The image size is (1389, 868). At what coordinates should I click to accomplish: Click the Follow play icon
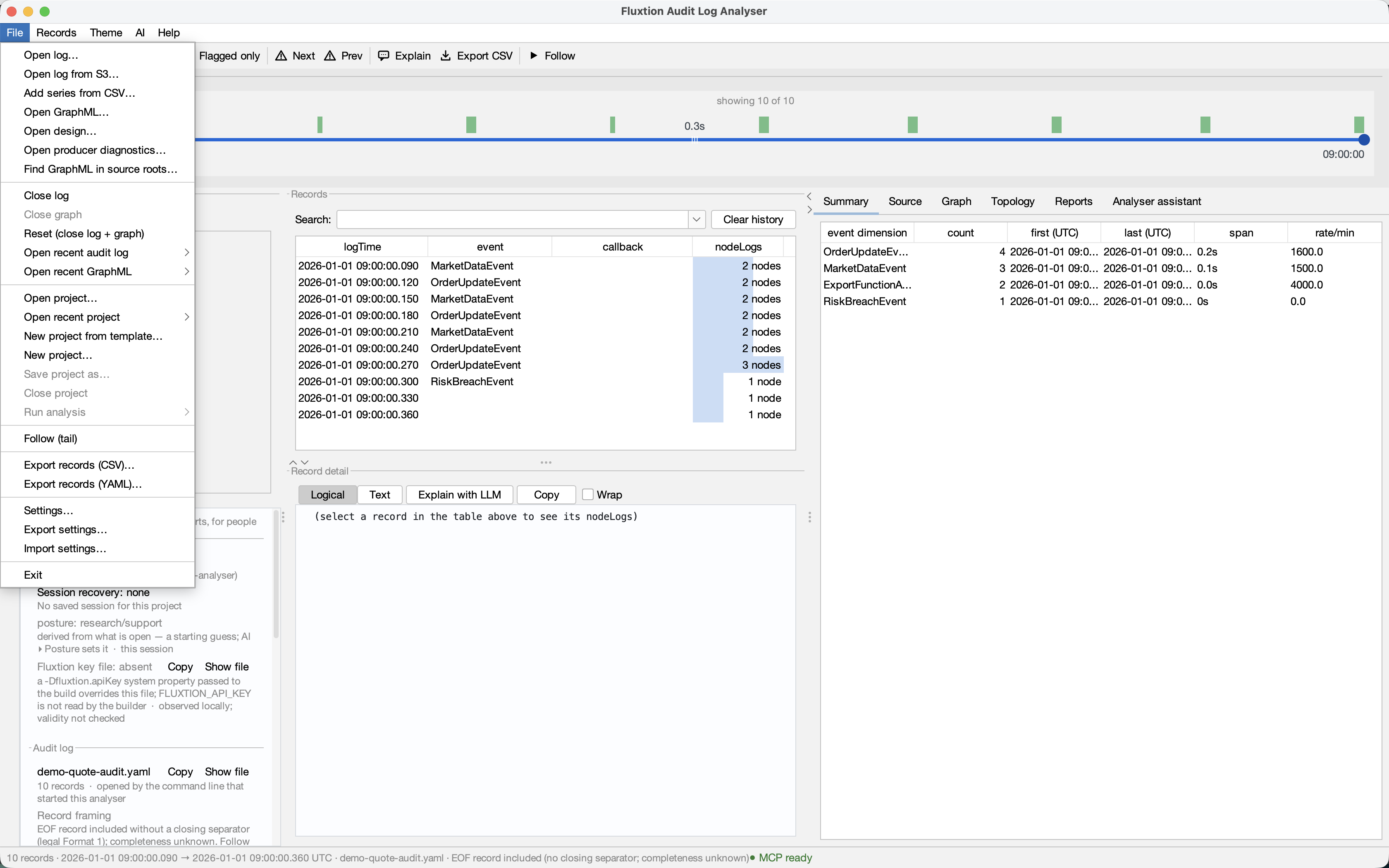point(534,56)
